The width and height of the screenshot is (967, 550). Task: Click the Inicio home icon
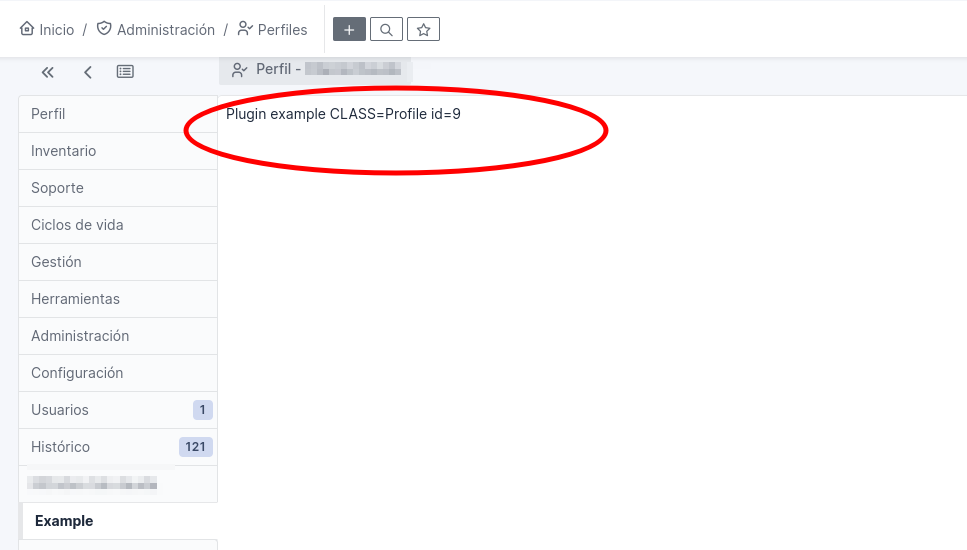(x=27, y=28)
